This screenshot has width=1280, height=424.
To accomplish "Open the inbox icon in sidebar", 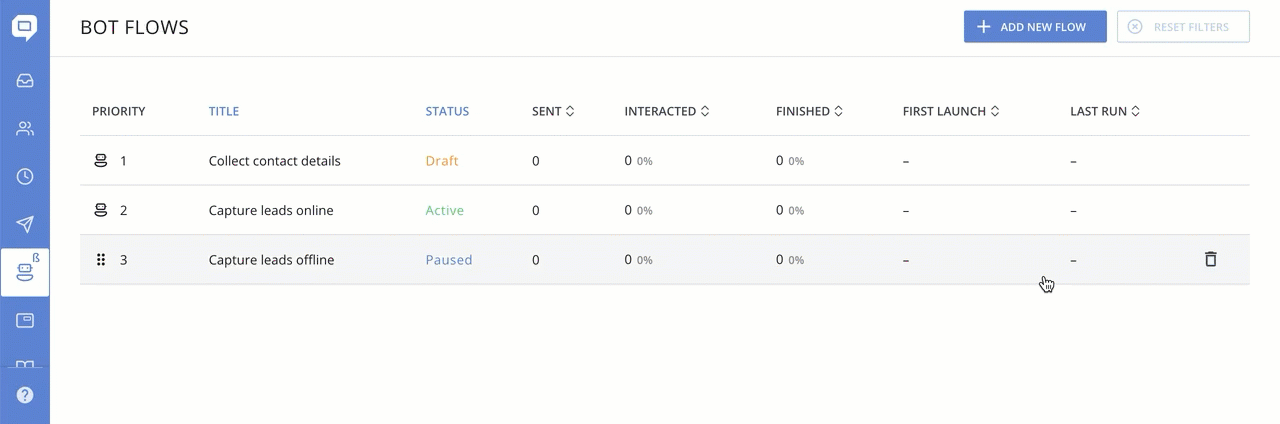I will tap(25, 81).
